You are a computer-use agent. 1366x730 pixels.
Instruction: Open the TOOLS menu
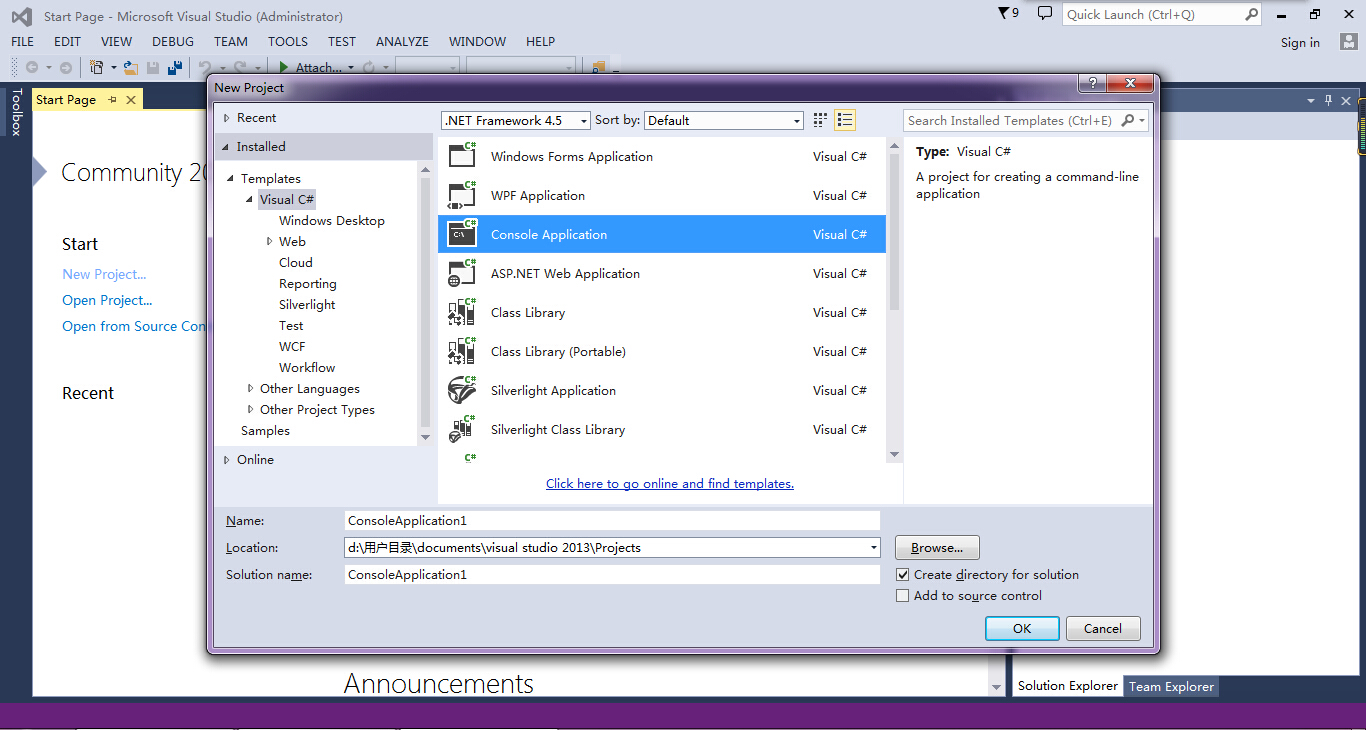pyautogui.click(x=288, y=42)
